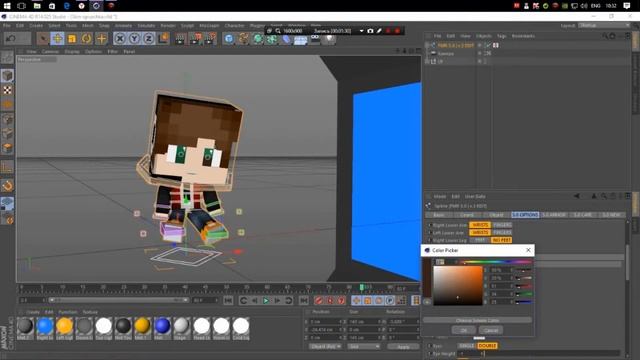Image resolution: width=640 pixels, height=360 pixels.
Task: Click the Apply button in coordinates panel
Action: [403, 347]
